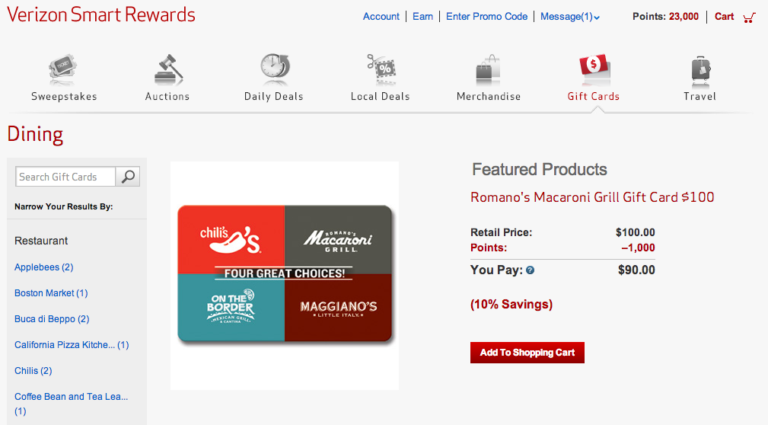Click the Points: 23,000 balance

point(665,17)
